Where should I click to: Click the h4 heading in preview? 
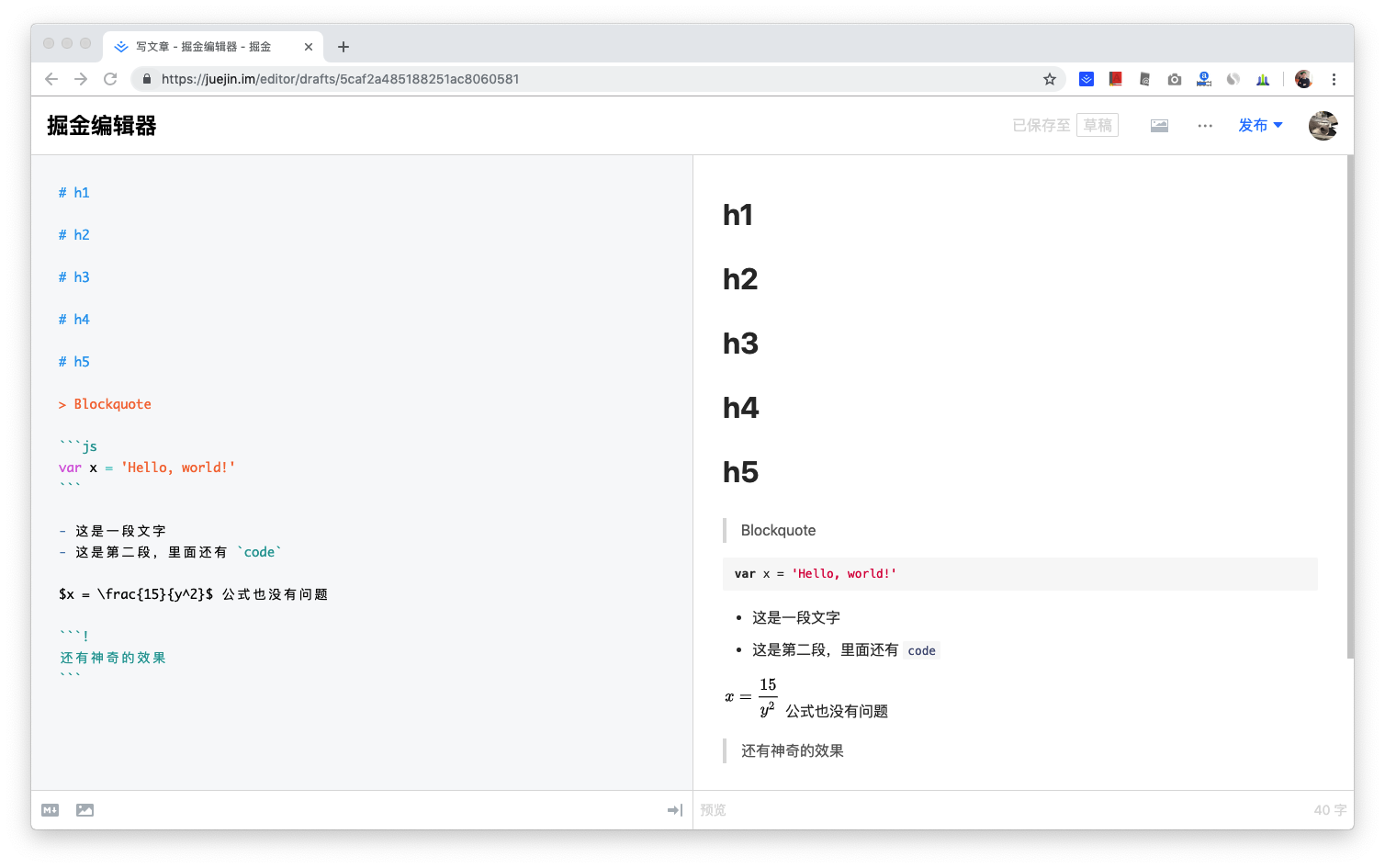pos(741,408)
